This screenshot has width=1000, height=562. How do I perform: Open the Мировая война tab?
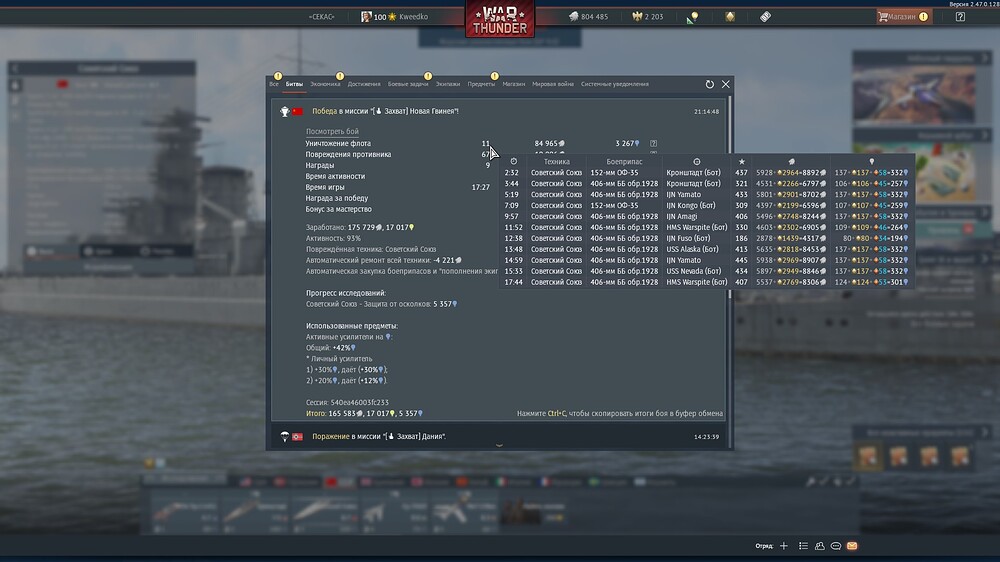pos(553,84)
